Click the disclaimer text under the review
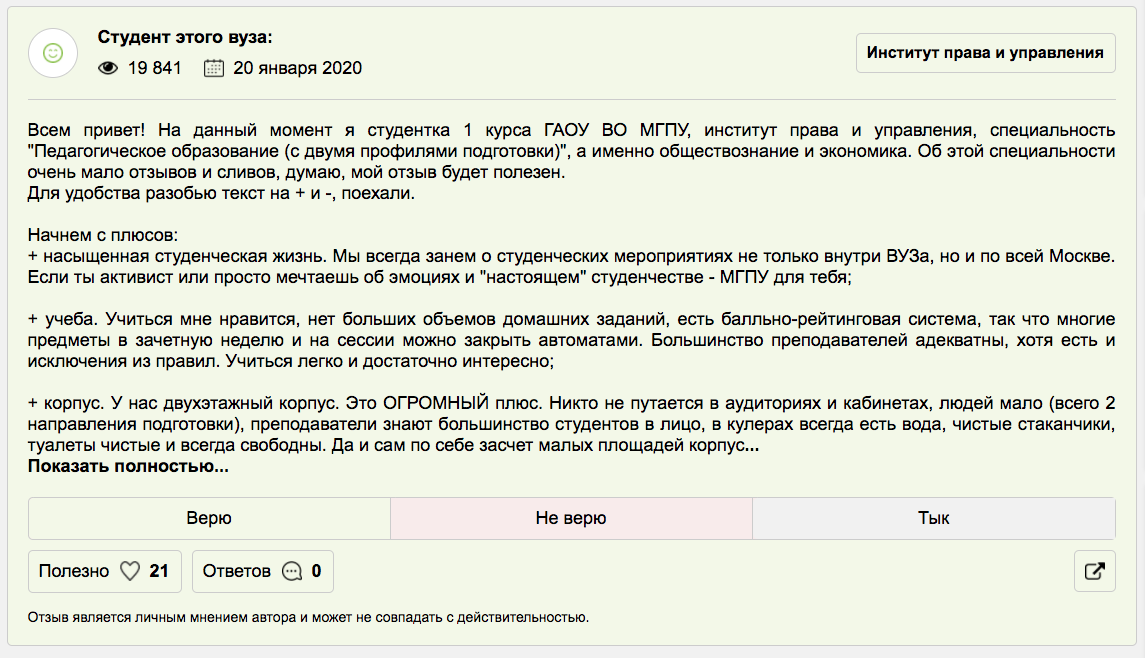 click(x=308, y=617)
